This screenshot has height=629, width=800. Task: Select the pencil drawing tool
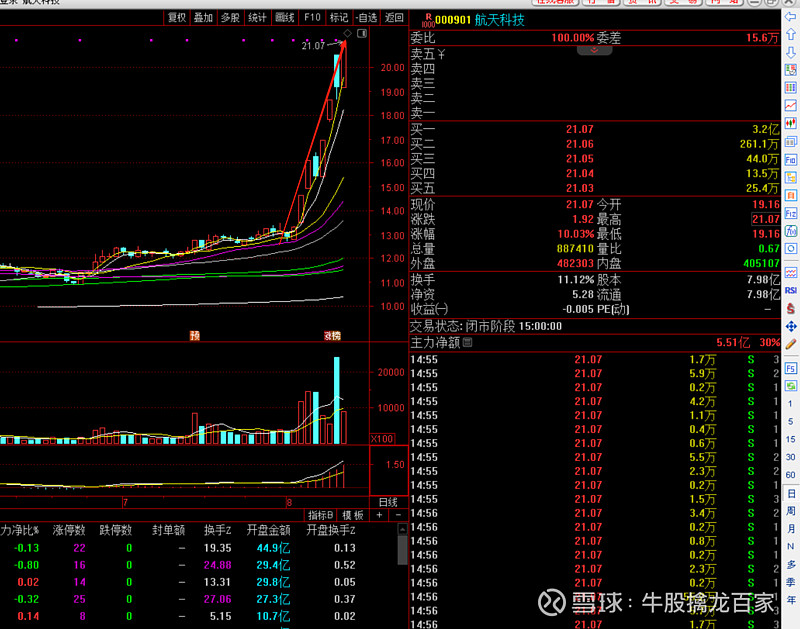(790, 344)
